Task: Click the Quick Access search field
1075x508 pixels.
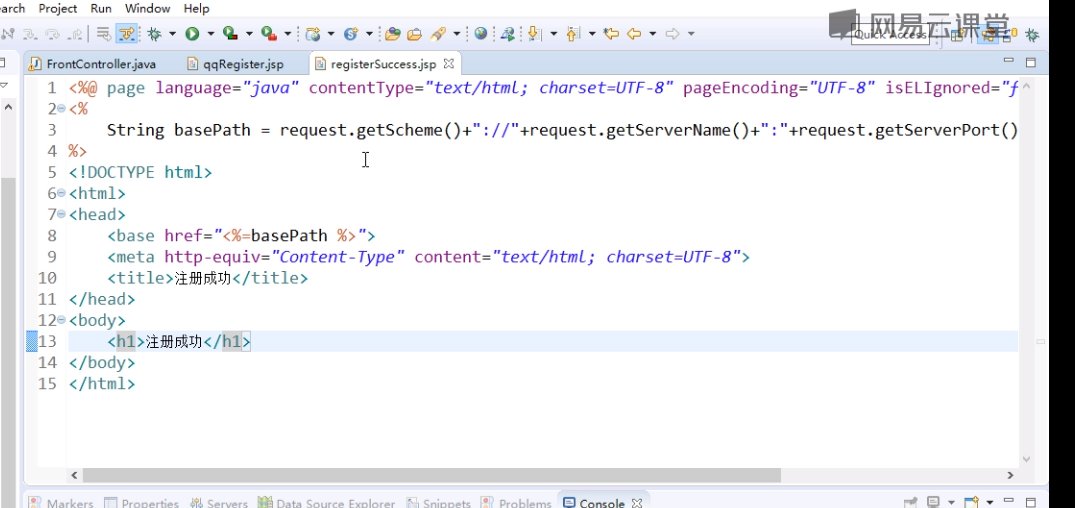Action: 890,34
